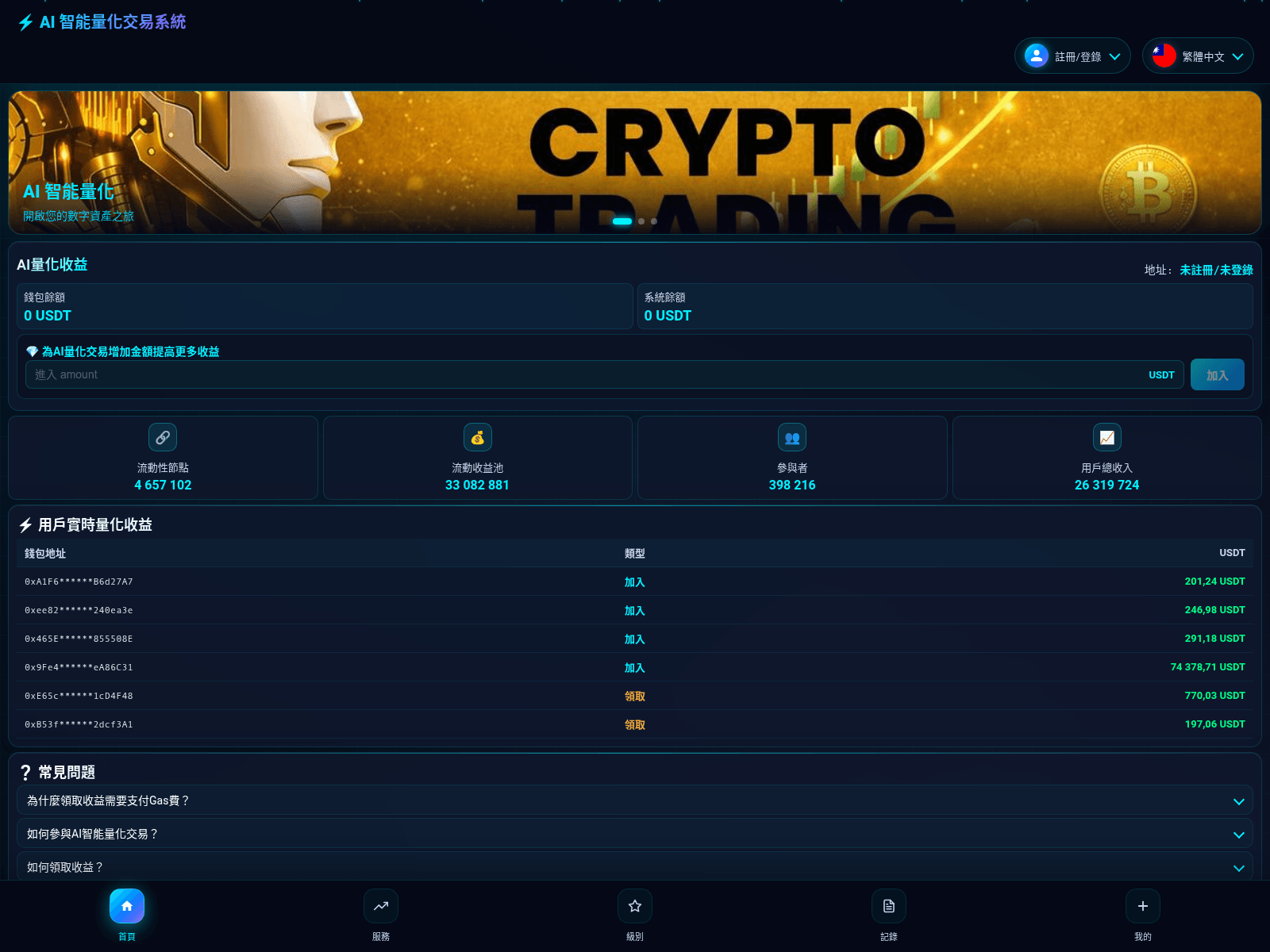Click the 未註冊/未登錄 address link

[x=1216, y=270]
